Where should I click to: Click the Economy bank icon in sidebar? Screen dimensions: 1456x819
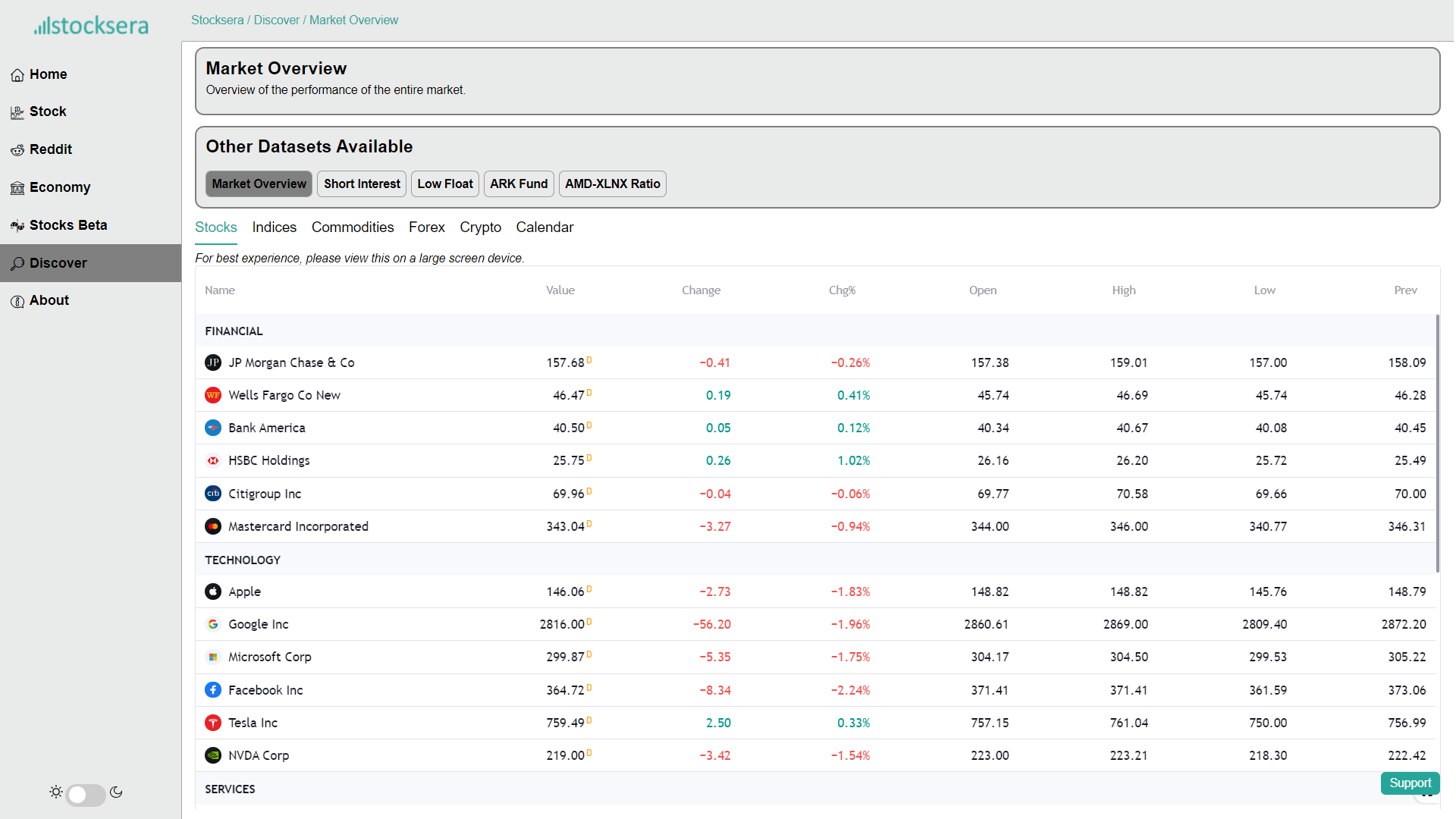(17, 188)
